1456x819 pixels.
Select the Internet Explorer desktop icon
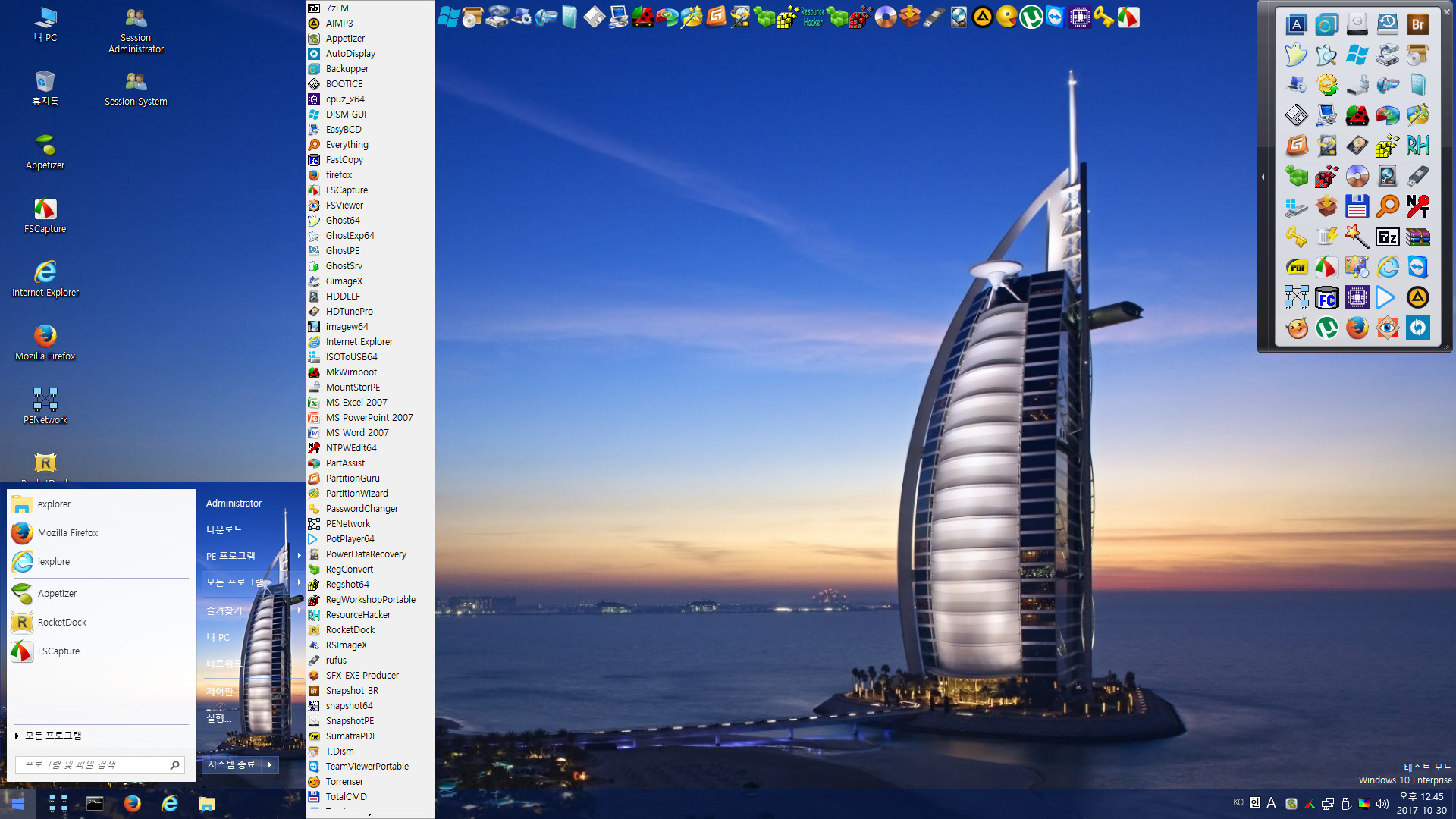[x=45, y=278]
